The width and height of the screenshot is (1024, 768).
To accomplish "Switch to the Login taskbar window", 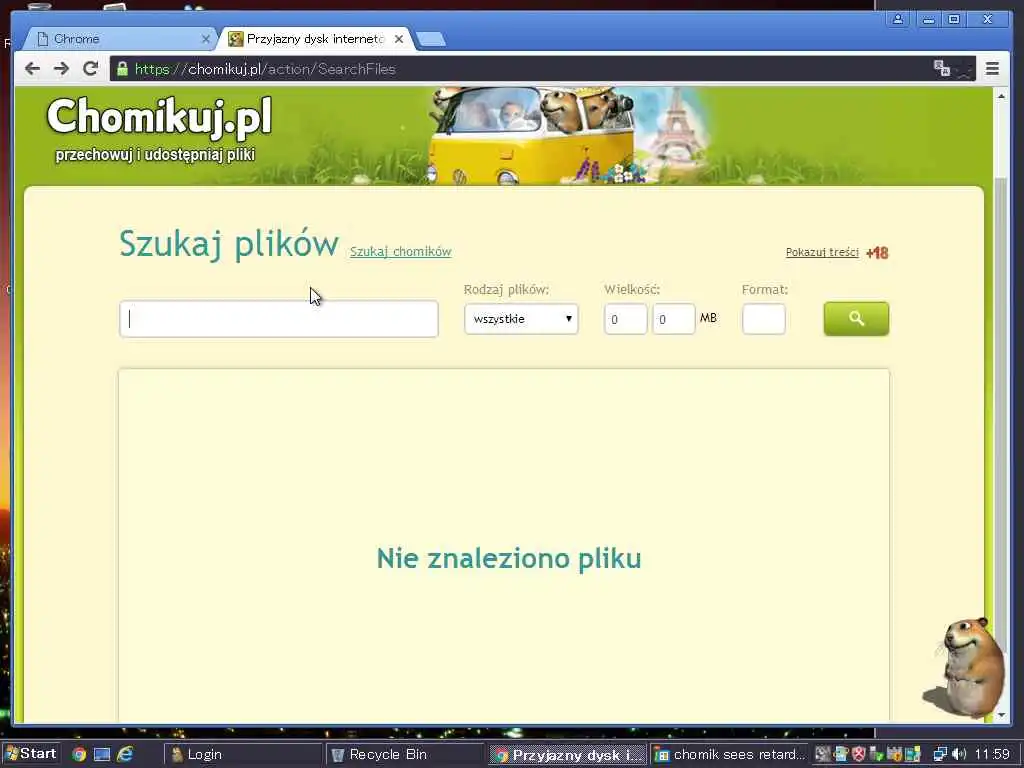I will click(242, 755).
